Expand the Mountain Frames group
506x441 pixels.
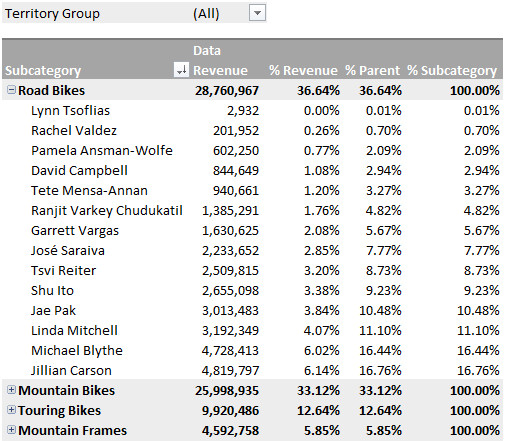[x=11, y=430]
